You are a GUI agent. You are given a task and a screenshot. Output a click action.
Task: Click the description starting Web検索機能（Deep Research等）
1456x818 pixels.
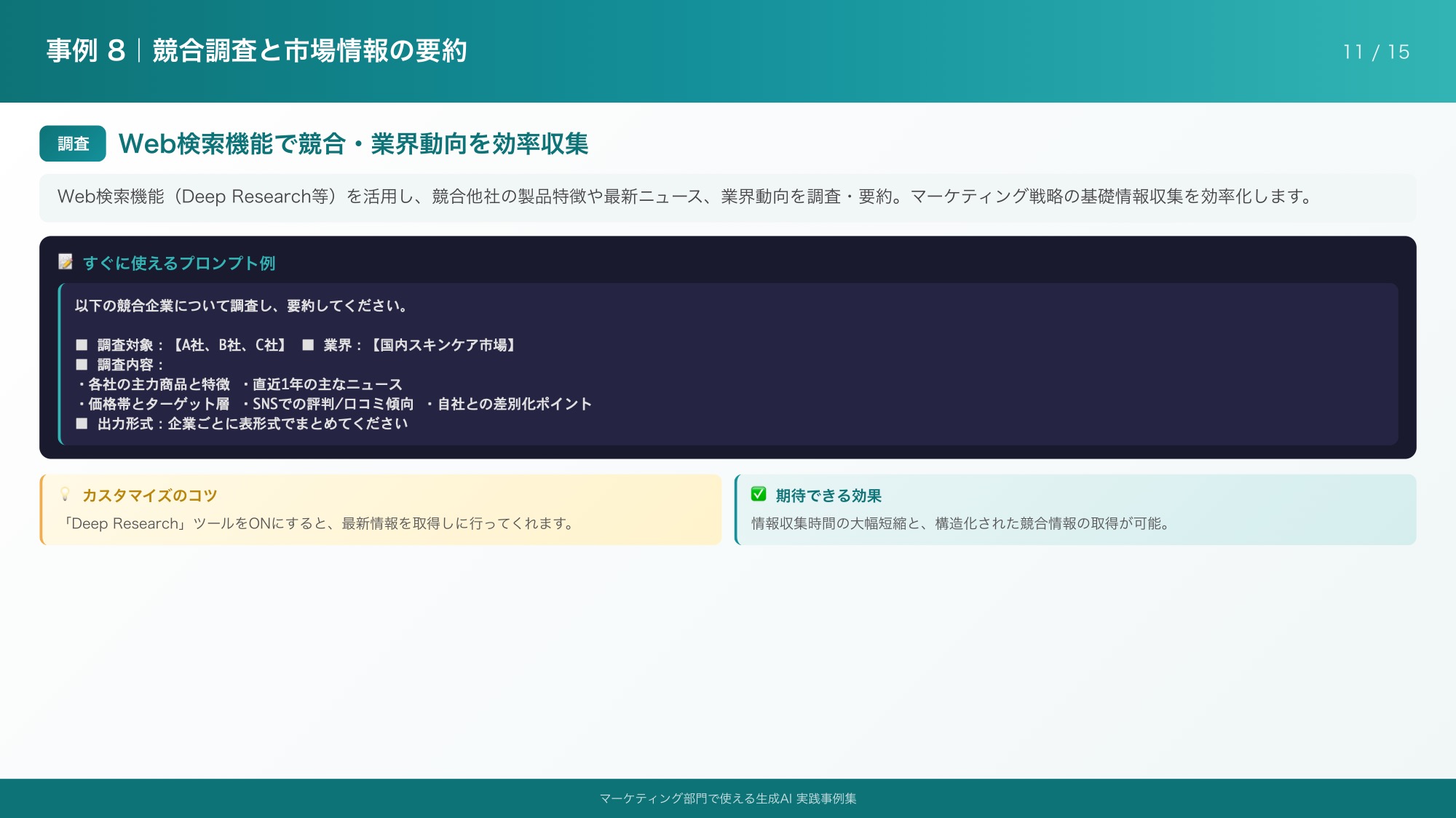click(x=684, y=196)
